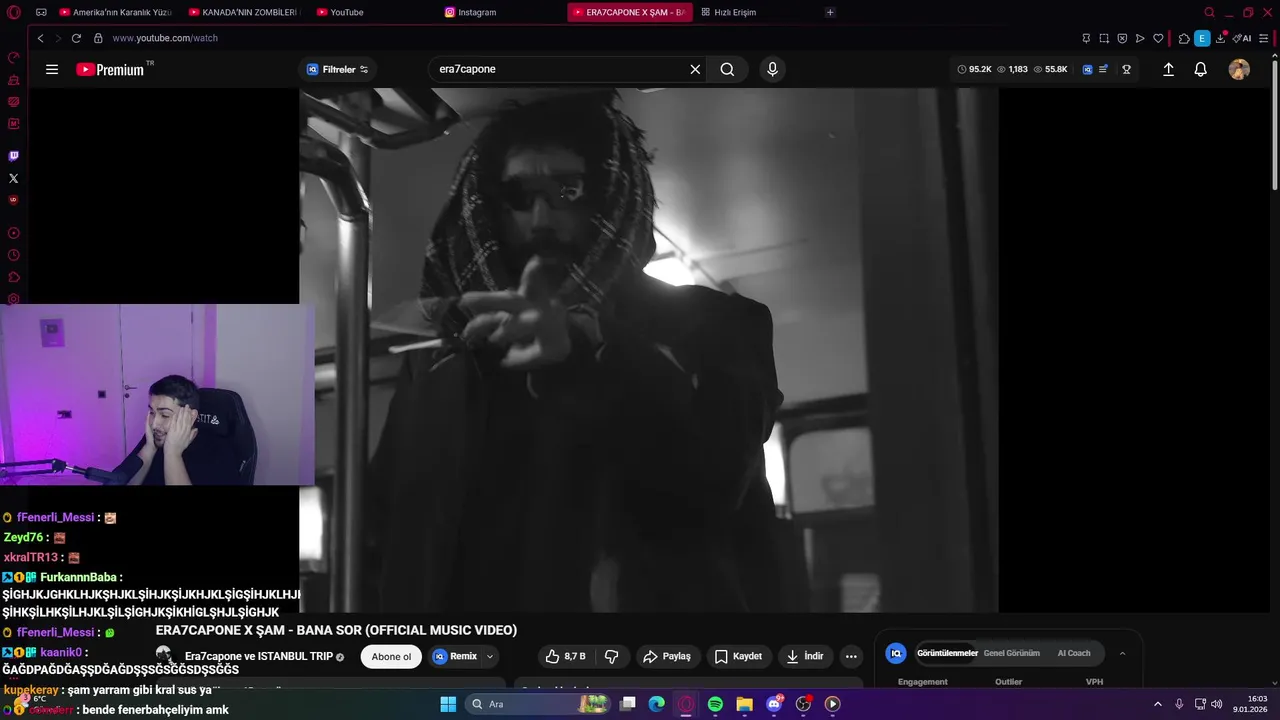The height and width of the screenshot is (720, 1280).
Task: Dislike the video
Action: coord(612,656)
